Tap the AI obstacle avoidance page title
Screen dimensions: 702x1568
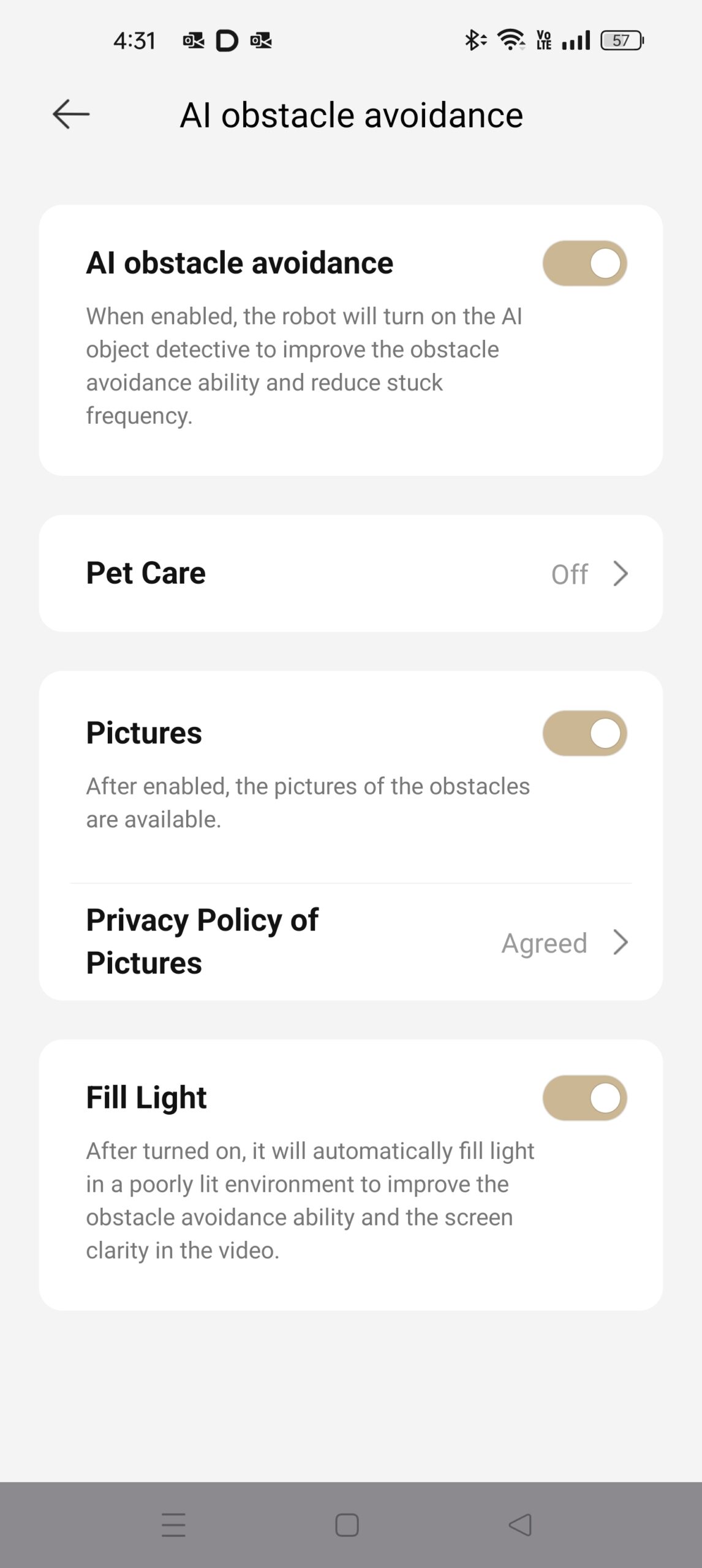click(351, 115)
